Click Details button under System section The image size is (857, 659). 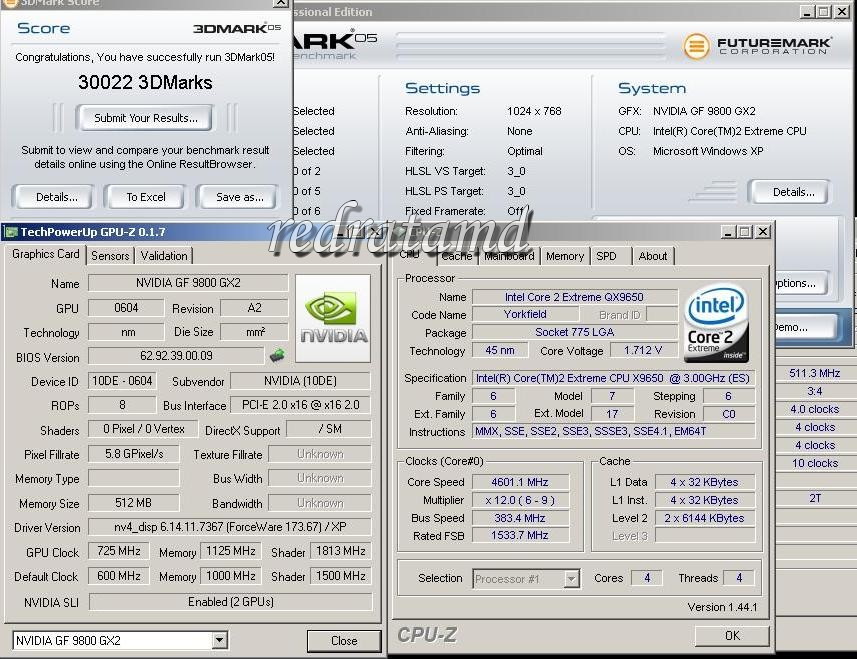[793, 192]
